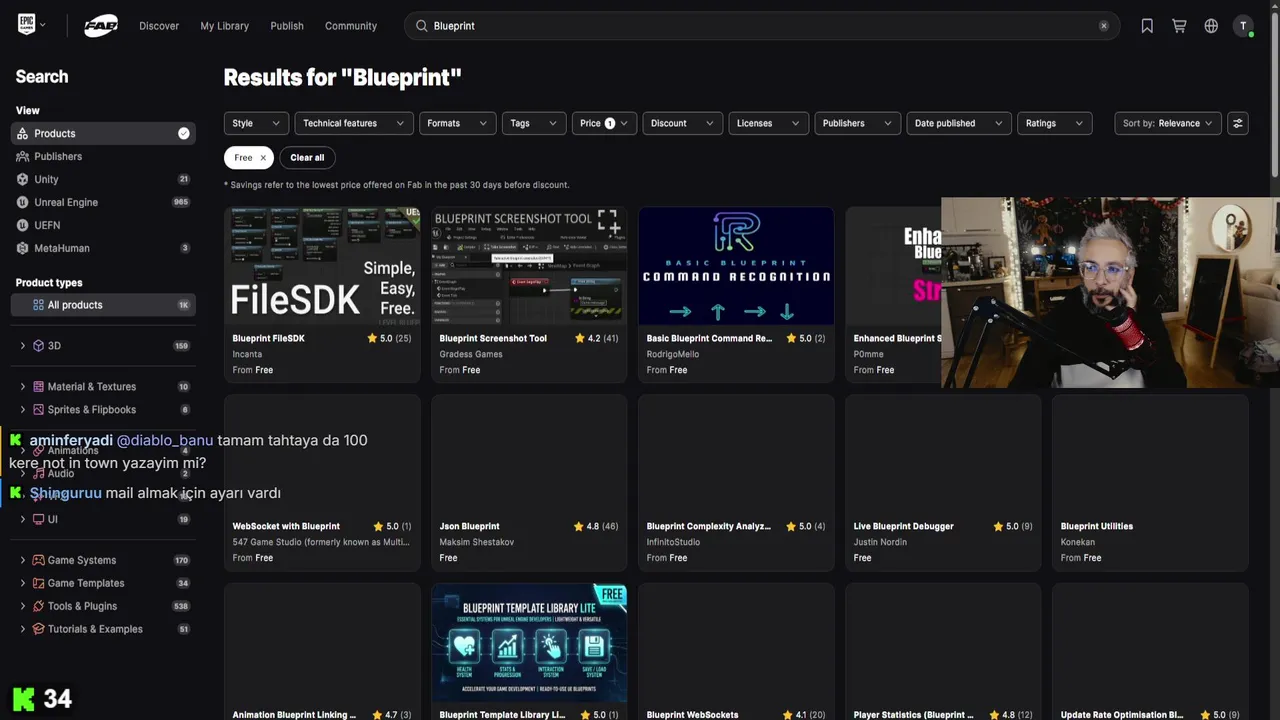Clear the search field with X icon
1280x720 pixels.
coord(1103,26)
